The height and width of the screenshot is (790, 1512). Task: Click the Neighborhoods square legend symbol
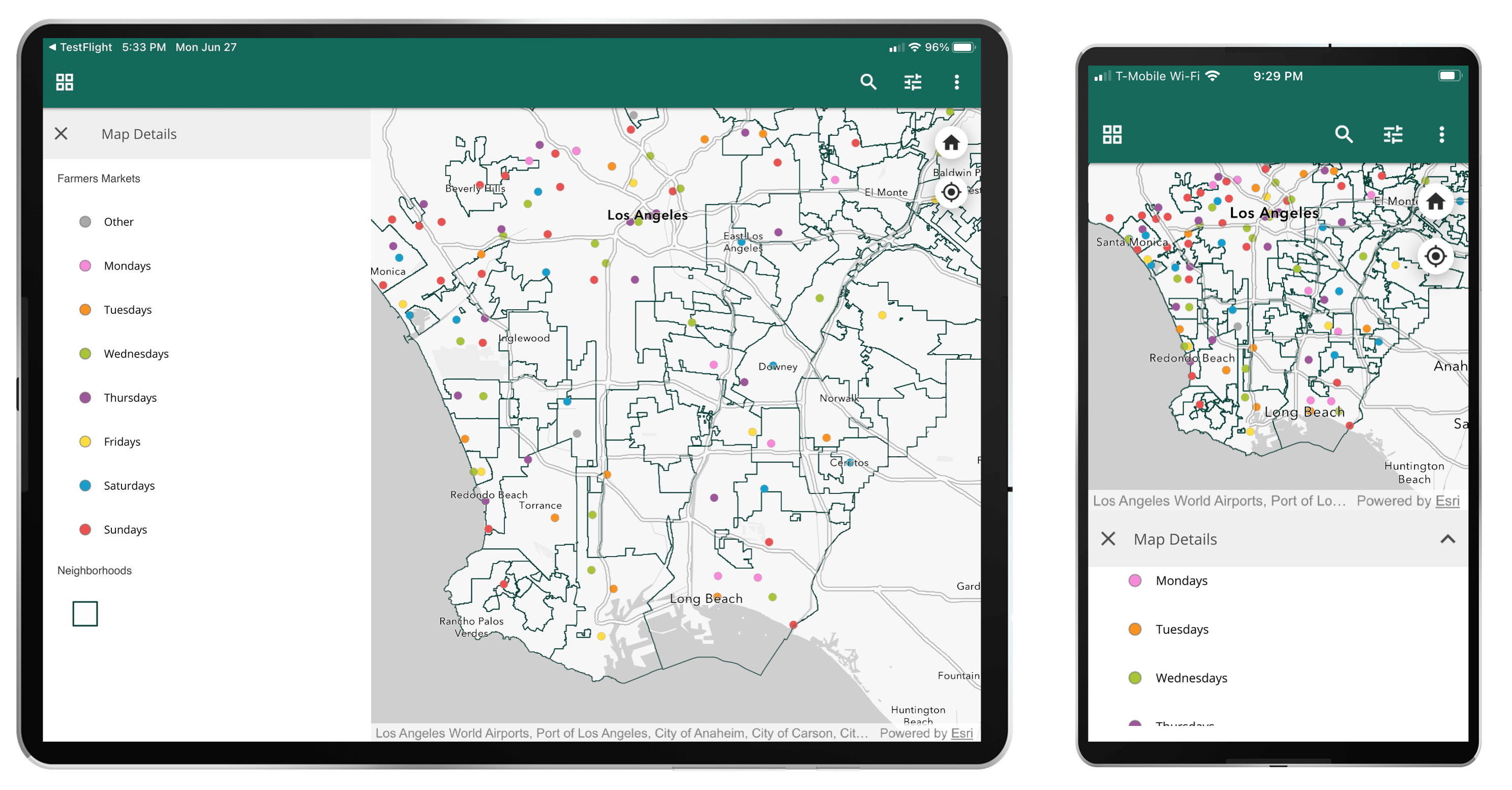[x=85, y=614]
